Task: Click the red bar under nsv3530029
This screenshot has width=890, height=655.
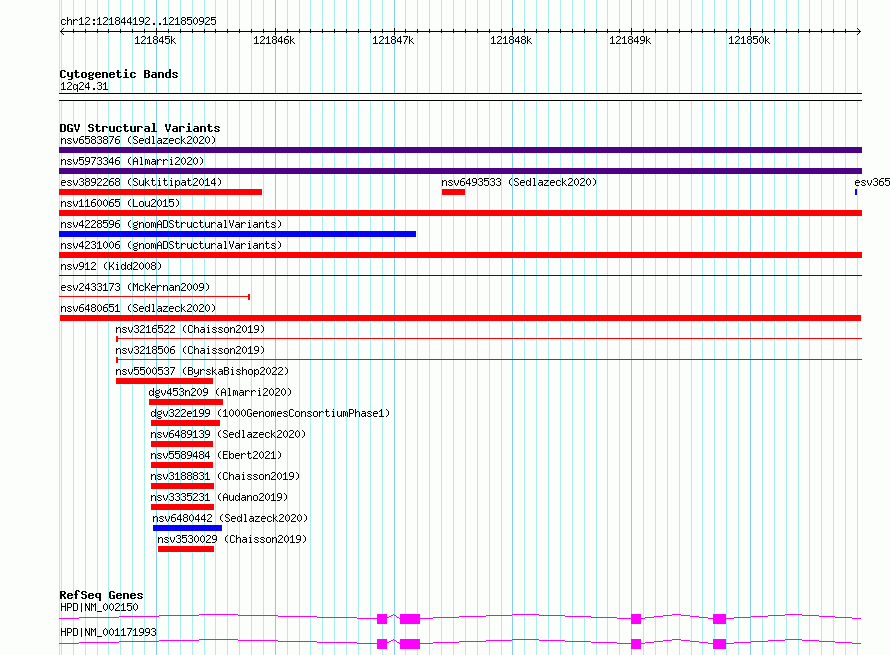Action: (186, 549)
